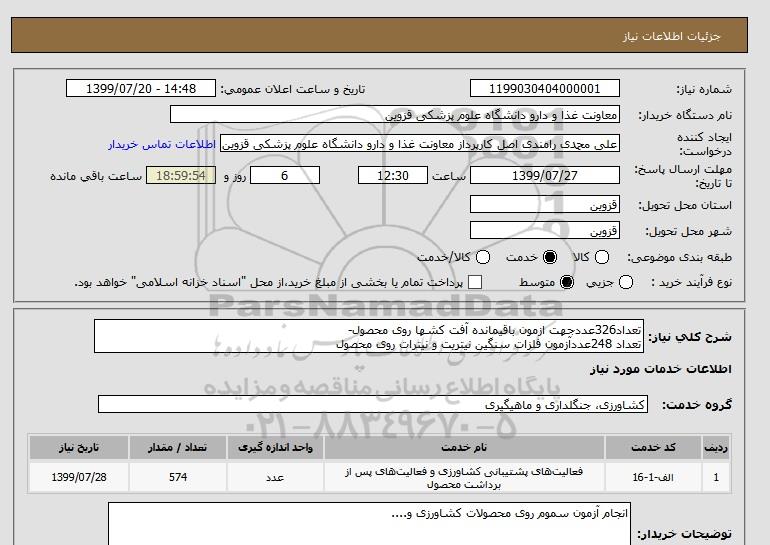This screenshot has height=545, width=770.
Task: Click the need date cell 1399/07/28
Action: (79, 477)
